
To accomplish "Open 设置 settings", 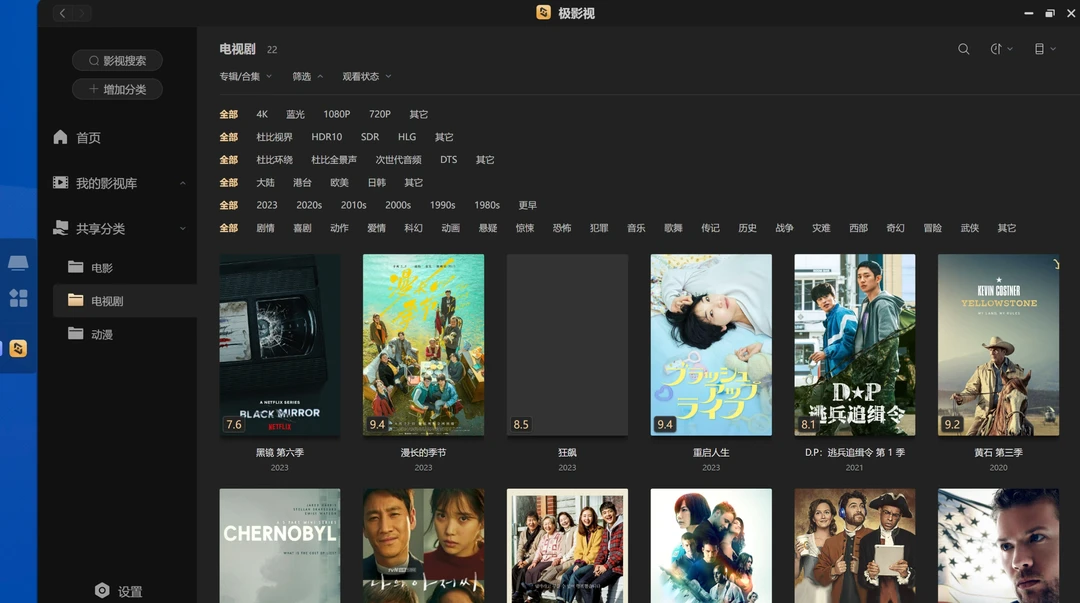I will [x=118, y=591].
